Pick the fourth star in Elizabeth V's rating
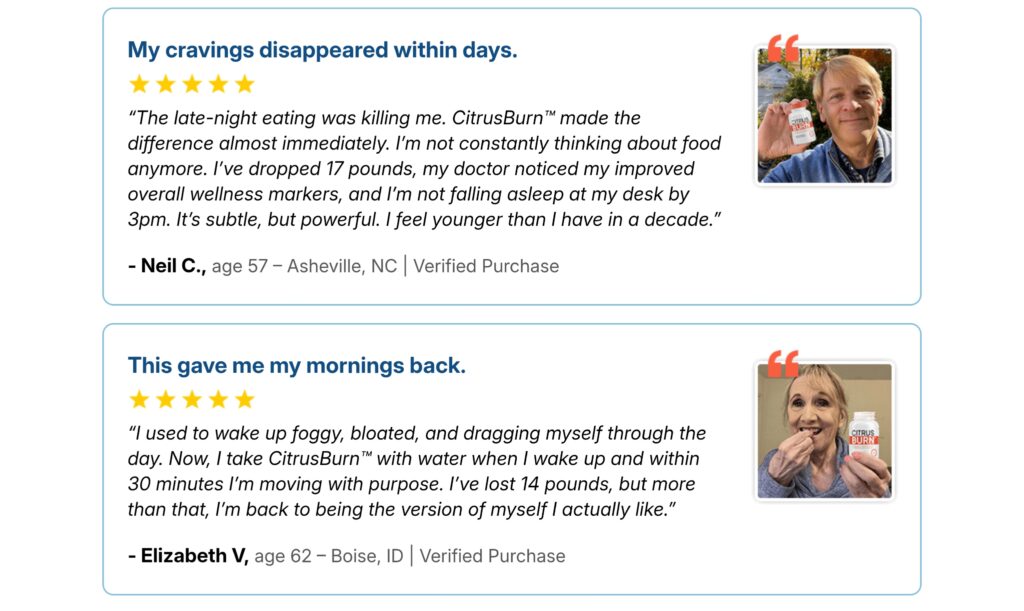Screen dimensions: 1024x611 click(219, 400)
